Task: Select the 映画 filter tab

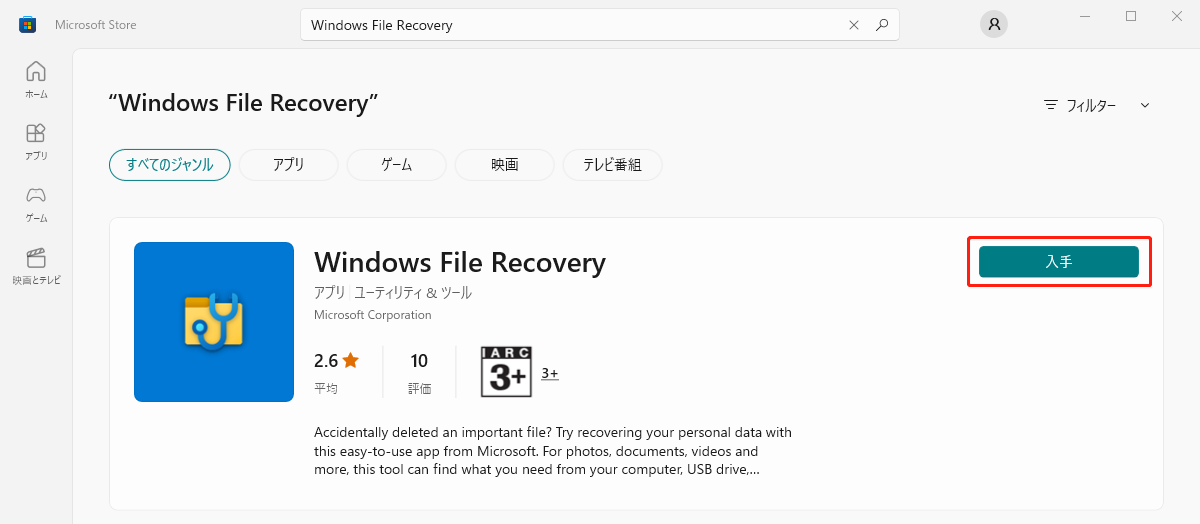Action: click(504, 165)
